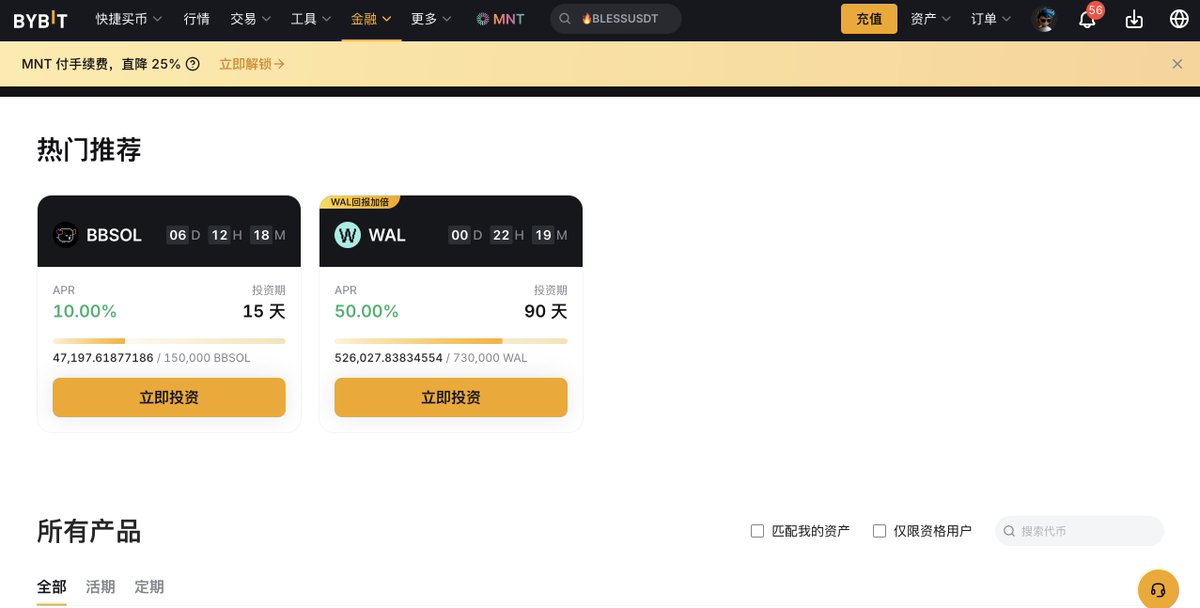Open the user profile avatar
This screenshot has width=1200, height=608.
coord(1044,19)
